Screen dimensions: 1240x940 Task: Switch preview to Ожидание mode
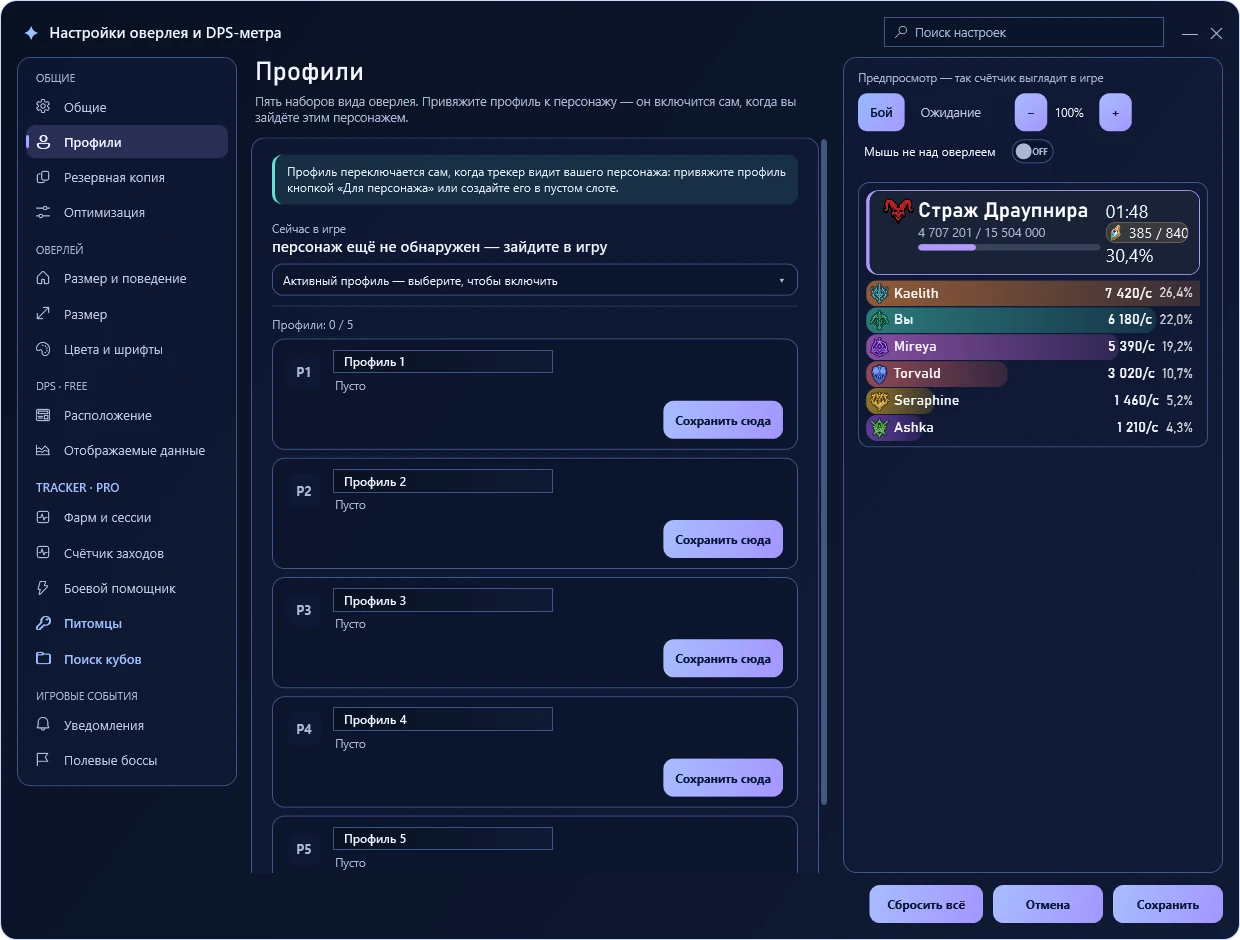tap(950, 113)
